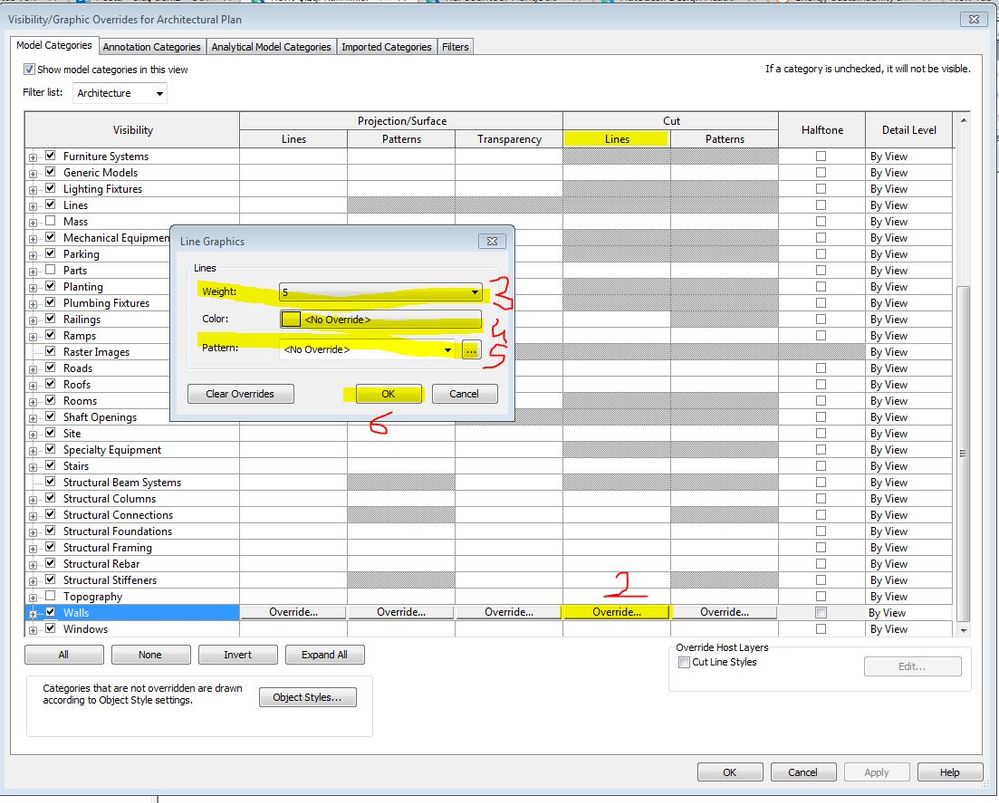The image size is (999, 803).
Task: Click the Halftone column header
Action: (822, 130)
